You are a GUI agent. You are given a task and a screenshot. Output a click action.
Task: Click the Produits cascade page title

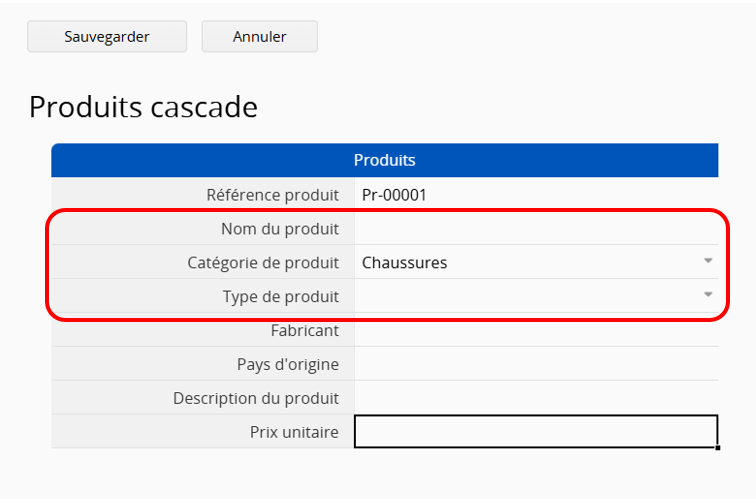click(x=143, y=107)
